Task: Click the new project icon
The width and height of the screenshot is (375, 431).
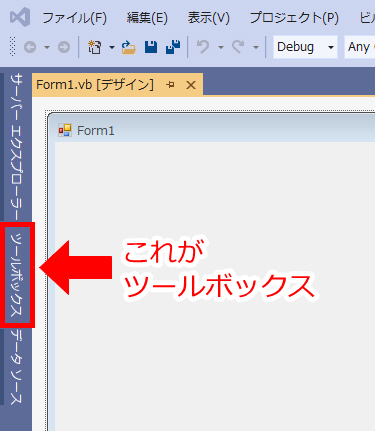Action: pyautogui.click(x=95, y=47)
